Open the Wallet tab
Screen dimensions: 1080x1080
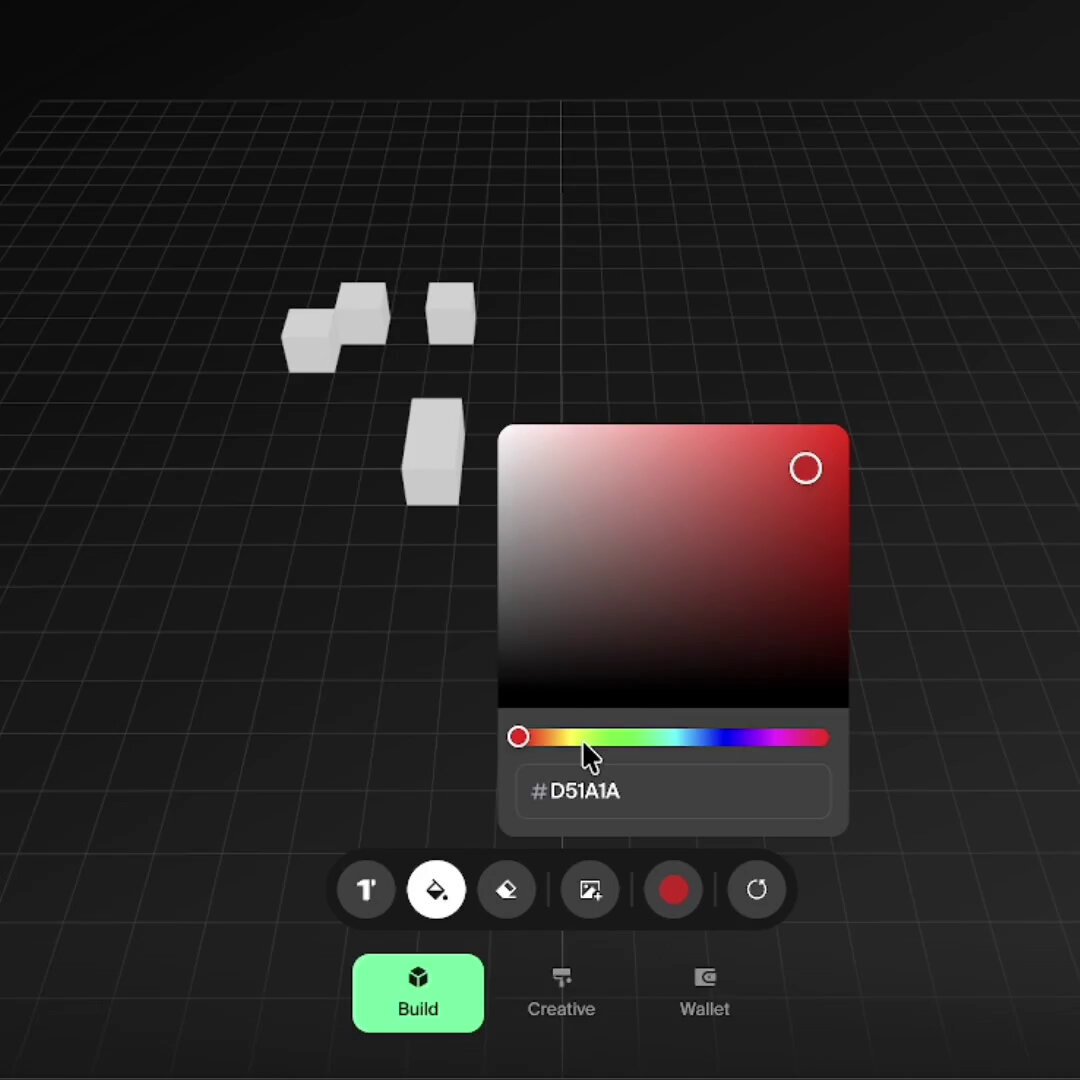[705, 993]
